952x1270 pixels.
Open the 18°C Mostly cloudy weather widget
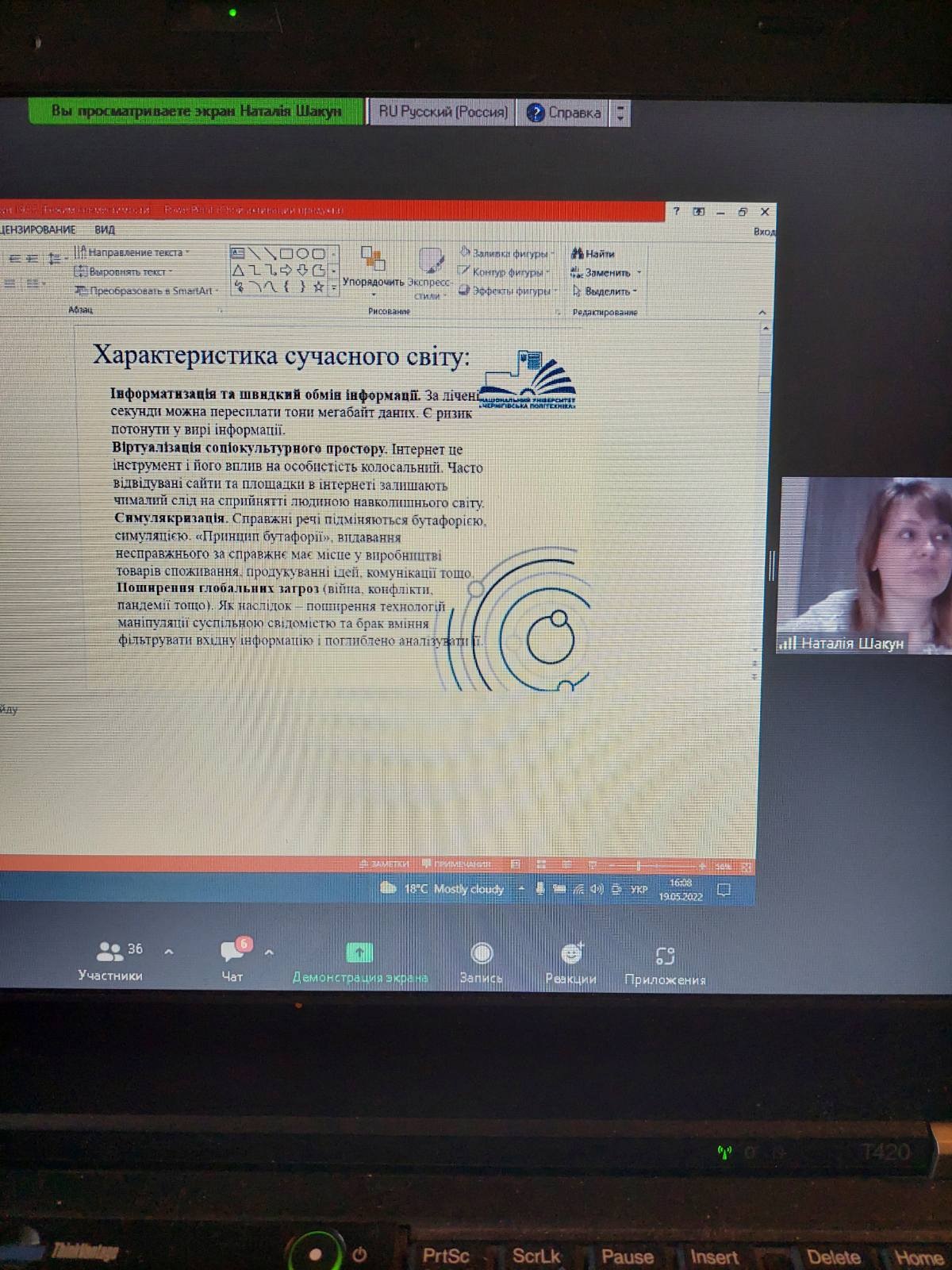443,888
